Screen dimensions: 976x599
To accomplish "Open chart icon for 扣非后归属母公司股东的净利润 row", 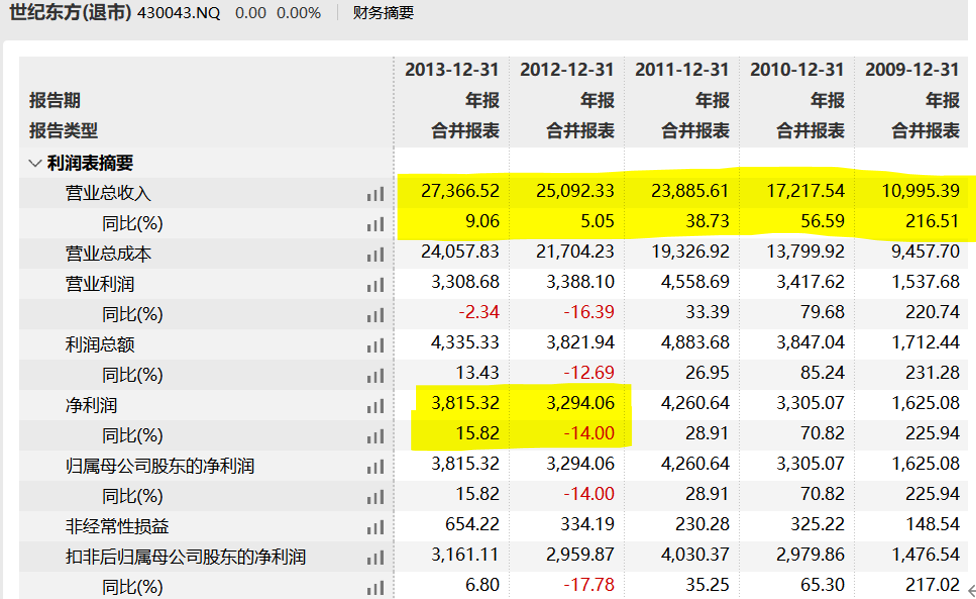I will [x=375, y=558].
